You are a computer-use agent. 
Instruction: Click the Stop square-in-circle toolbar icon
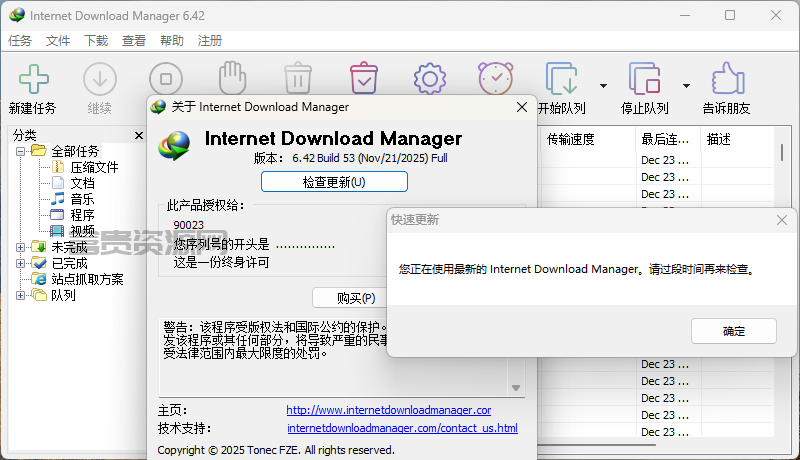[166, 79]
